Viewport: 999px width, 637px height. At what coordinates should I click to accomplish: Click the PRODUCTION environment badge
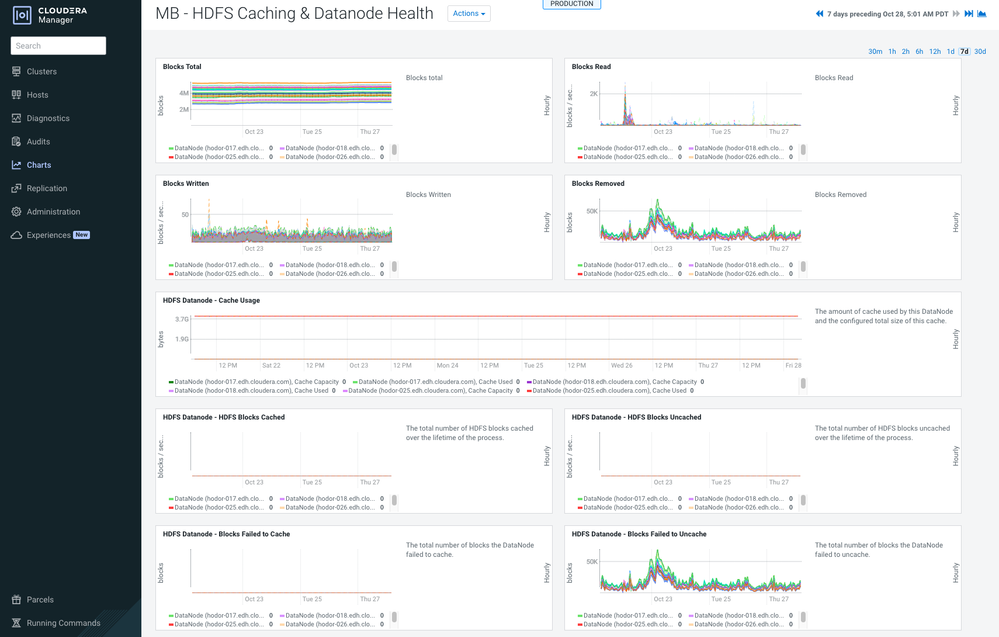pyautogui.click(x=571, y=4)
